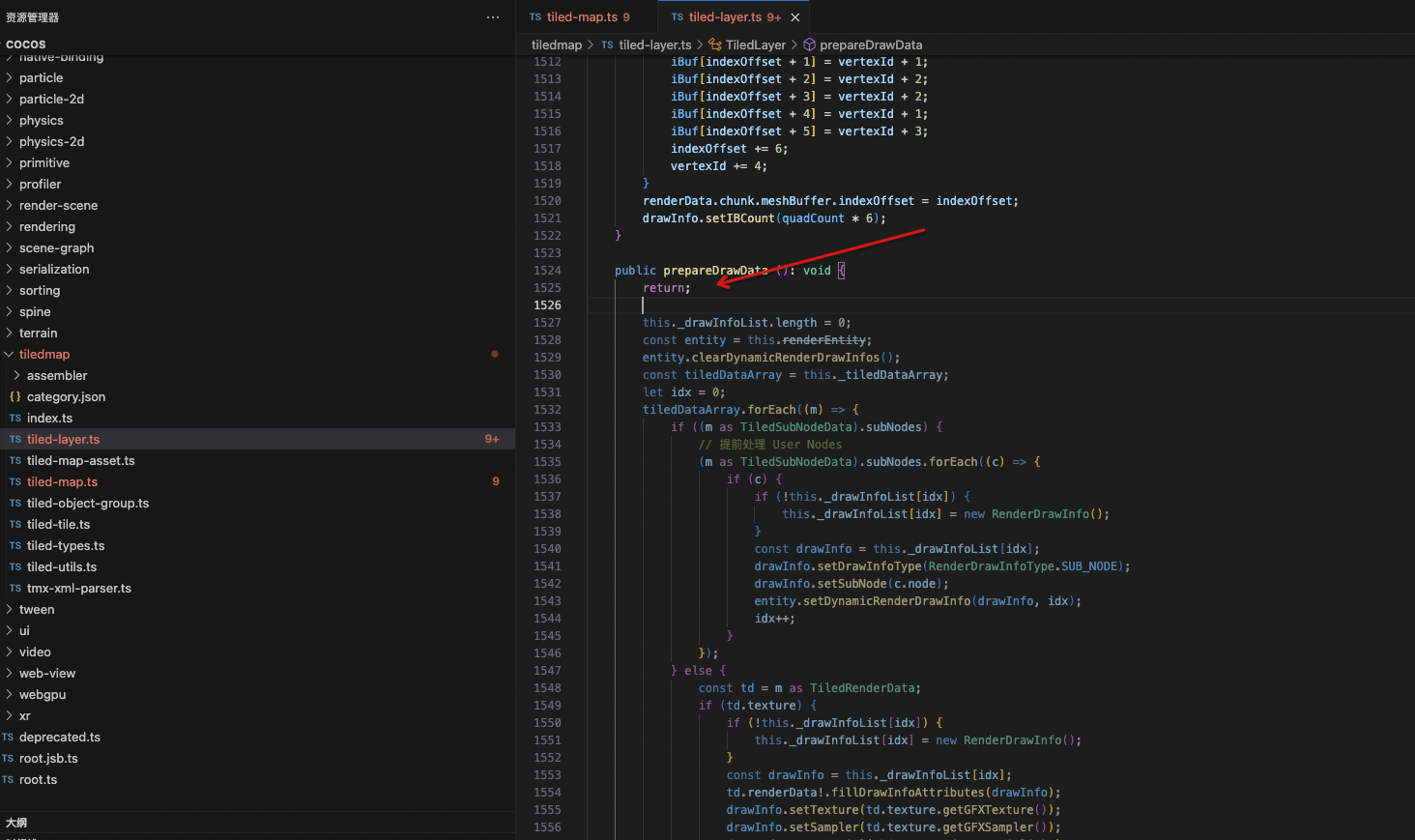
Task: Click the tiled-layer.ts breadcrumb segment
Action: click(647, 44)
